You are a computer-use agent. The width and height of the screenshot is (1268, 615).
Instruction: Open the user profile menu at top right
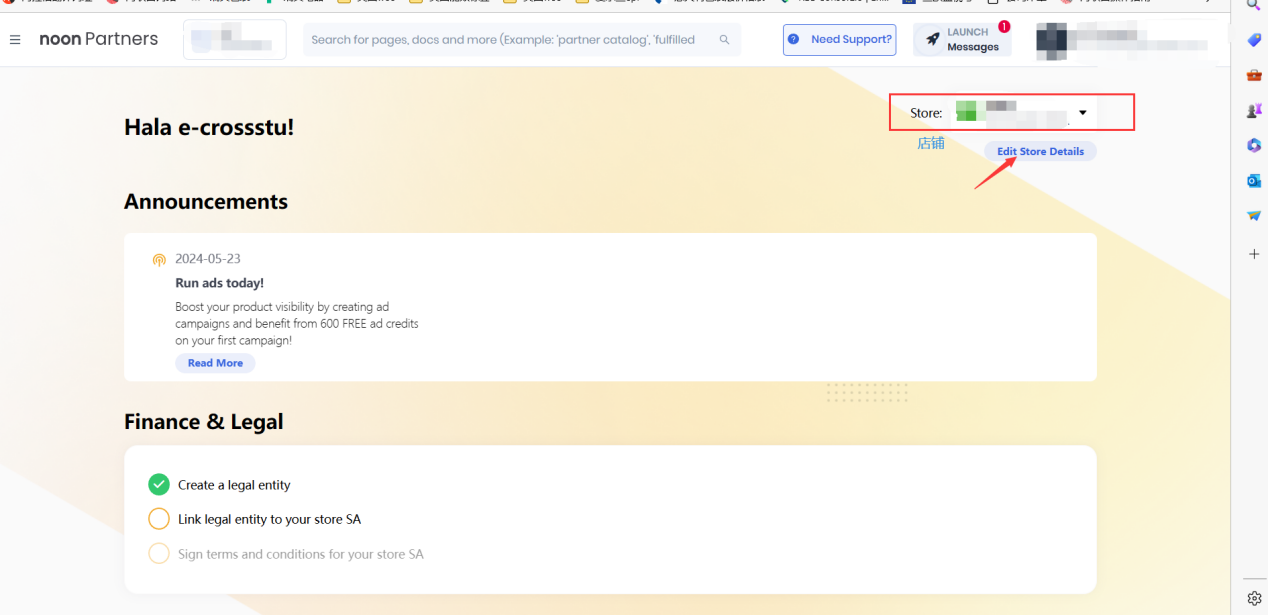[x=1120, y=40]
